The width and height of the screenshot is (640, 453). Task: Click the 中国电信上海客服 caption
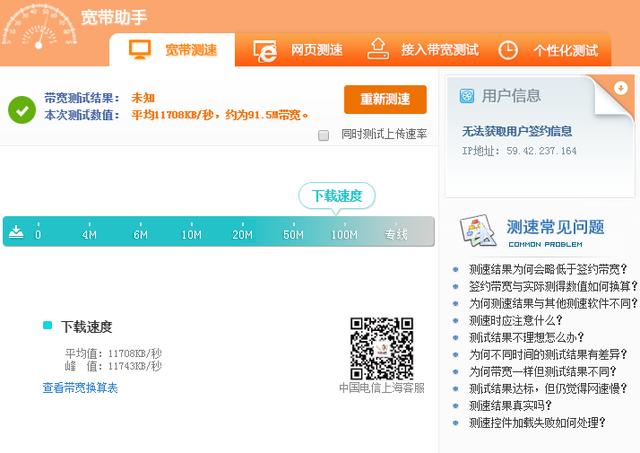tap(382, 388)
